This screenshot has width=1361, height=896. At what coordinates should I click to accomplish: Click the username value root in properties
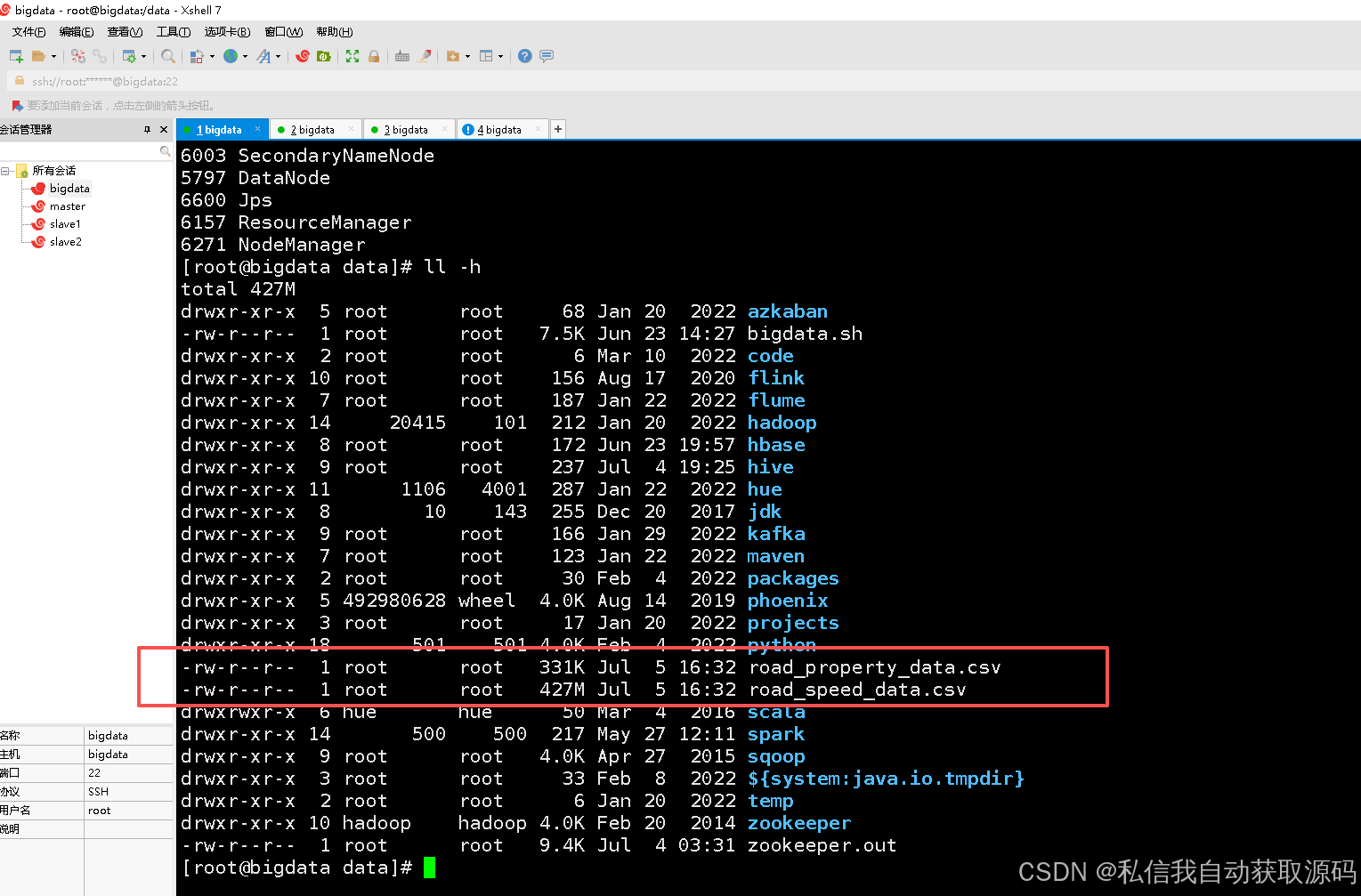coord(99,811)
